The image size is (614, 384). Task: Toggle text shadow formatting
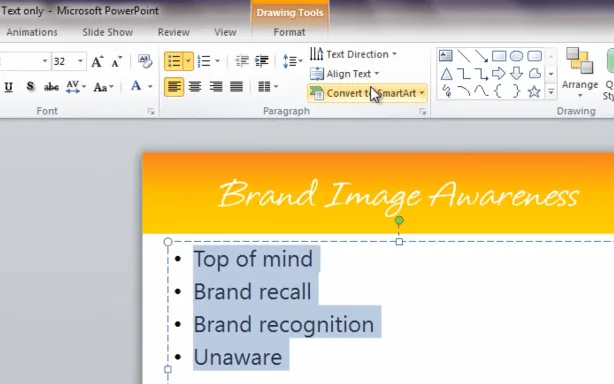coord(30,87)
